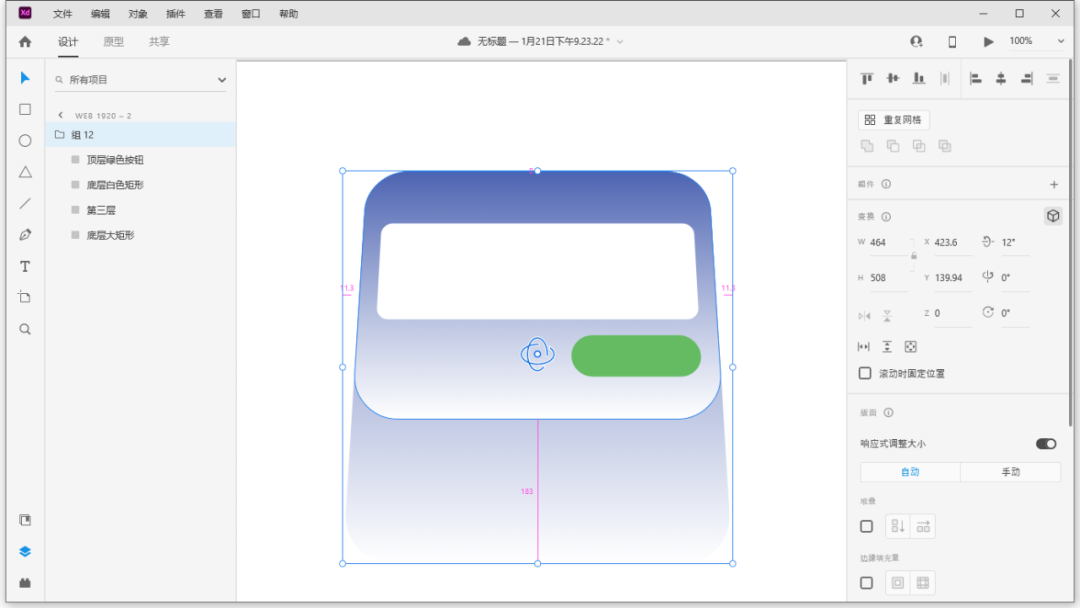Select 手动 responsive resize mode
Screen dimensions: 1080x608
(1010, 472)
